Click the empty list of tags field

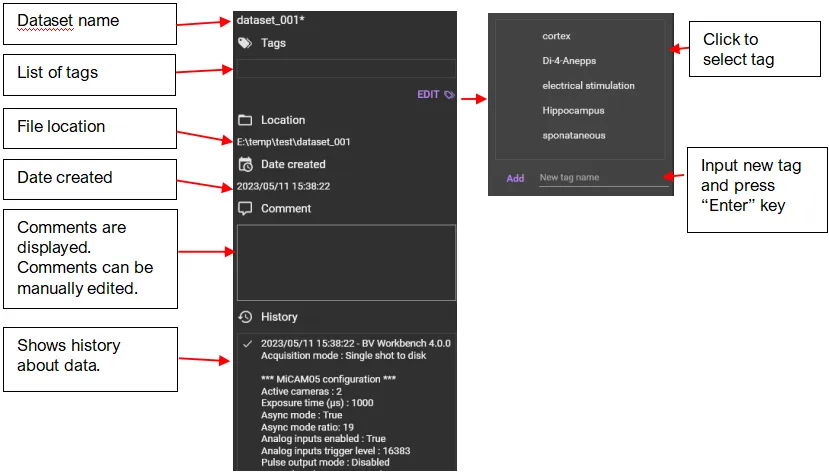(x=346, y=69)
